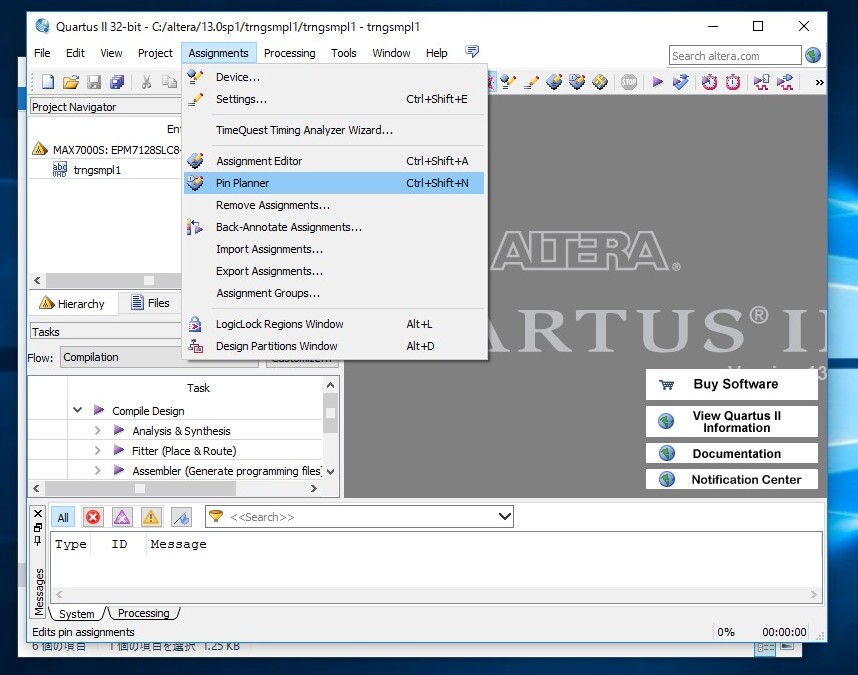The image size is (858, 675).
Task: Click the Cut scissors toolbar icon
Action: point(146,82)
